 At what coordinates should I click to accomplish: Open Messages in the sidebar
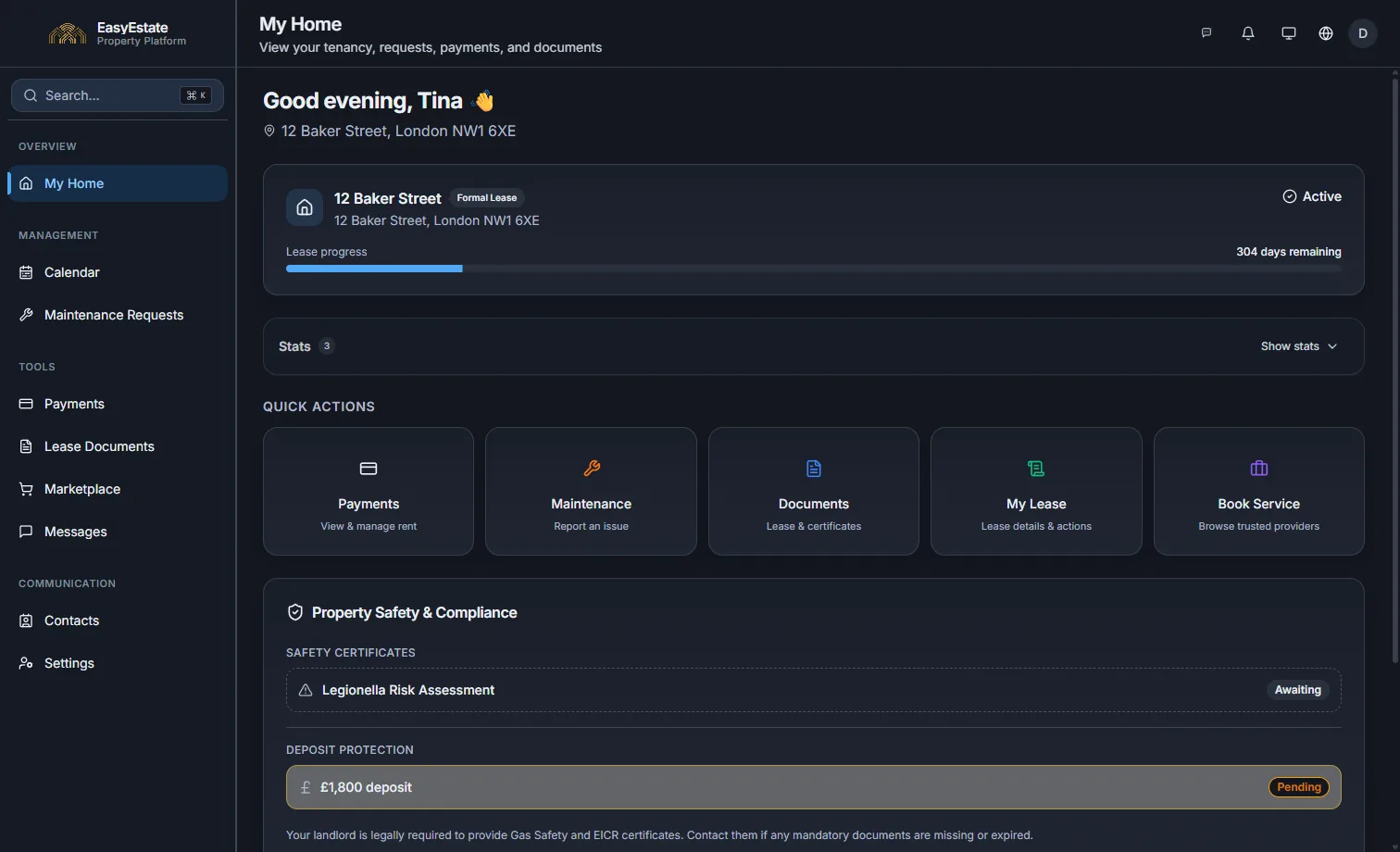pyautogui.click(x=118, y=532)
